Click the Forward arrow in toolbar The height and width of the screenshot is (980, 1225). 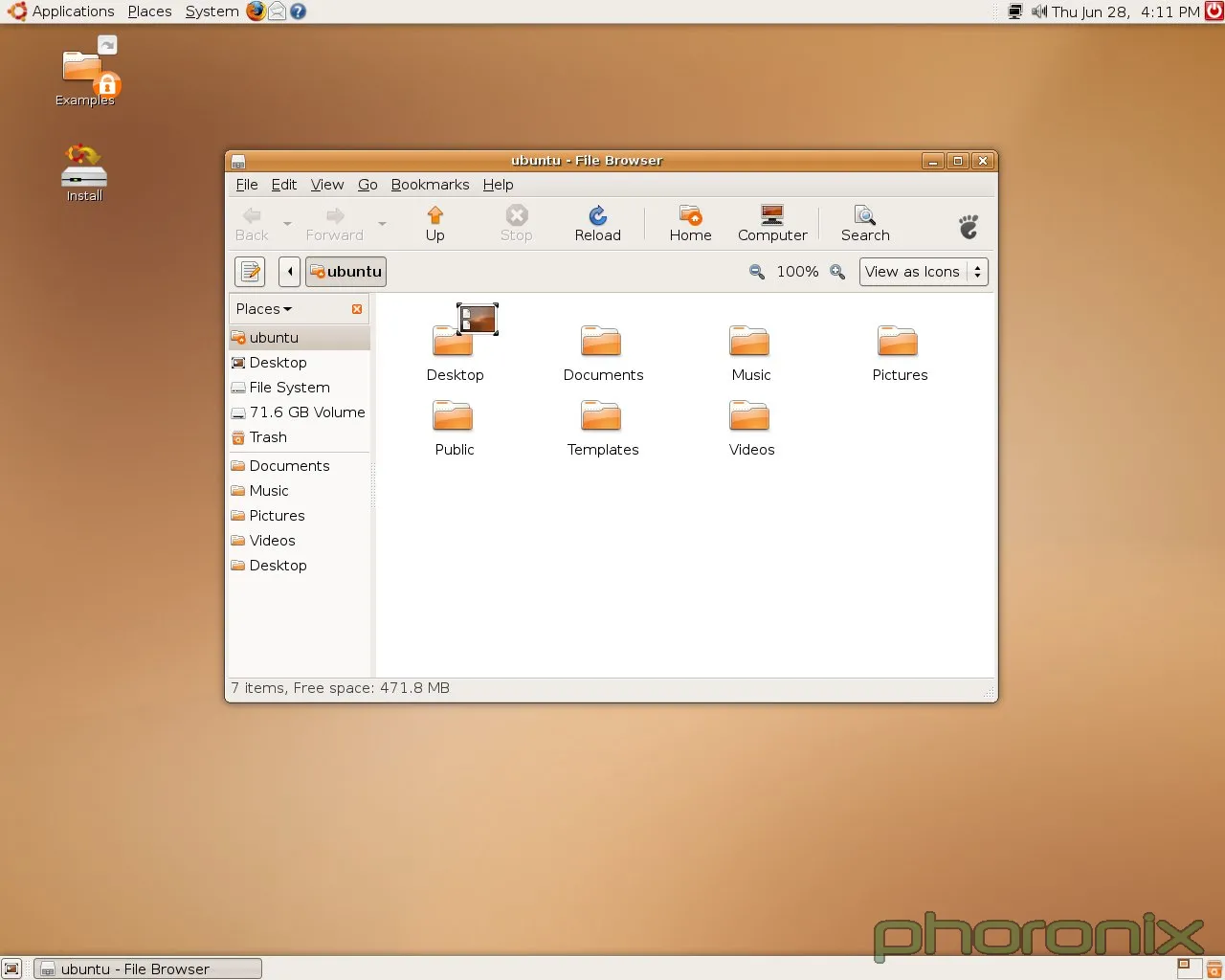pos(334,224)
